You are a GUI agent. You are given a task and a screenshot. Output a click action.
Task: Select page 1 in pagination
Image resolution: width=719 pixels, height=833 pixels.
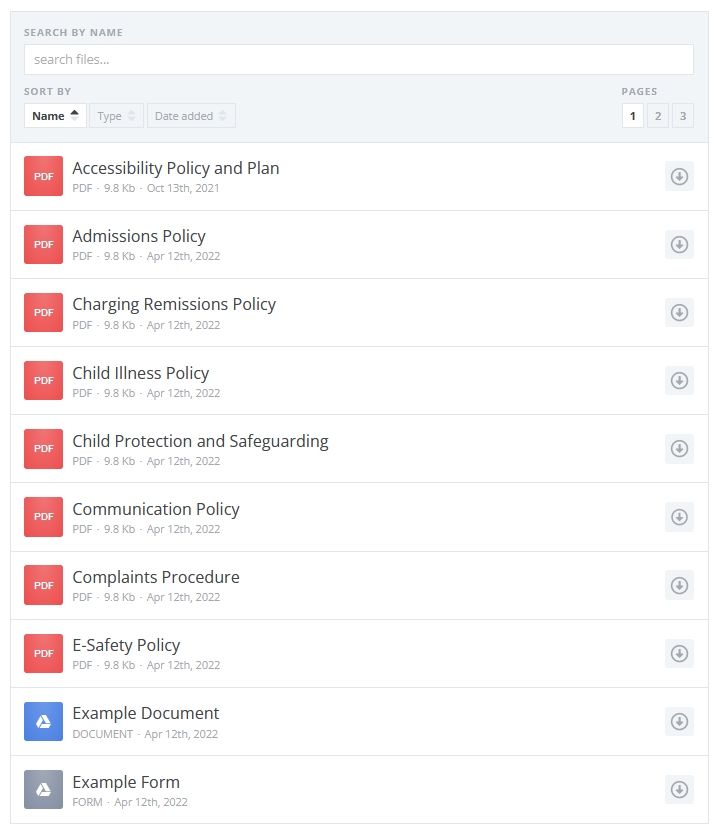tap(632, 116)
